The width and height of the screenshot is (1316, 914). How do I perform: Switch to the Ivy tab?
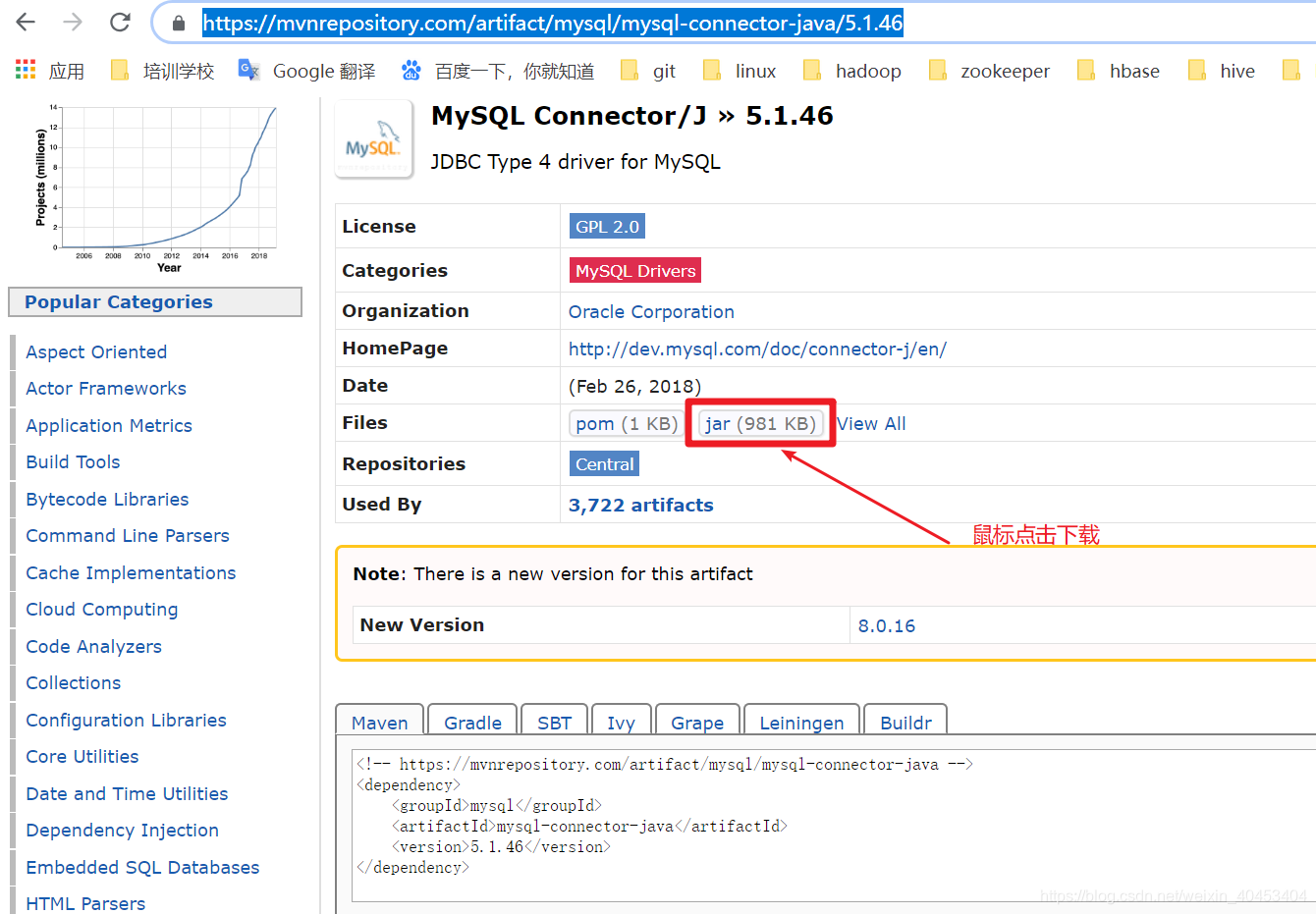pos(621,722)
